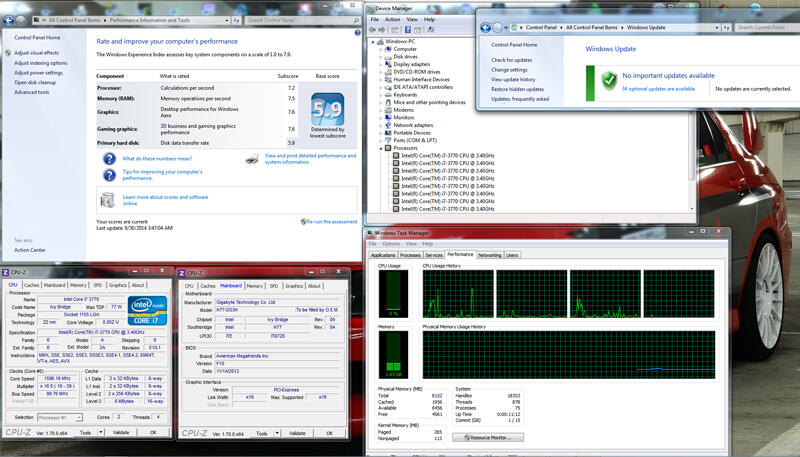Open the Action menu in Device Manager
Image resolution: width=800 pixels, height=457 pixels.
coord(392,19)
